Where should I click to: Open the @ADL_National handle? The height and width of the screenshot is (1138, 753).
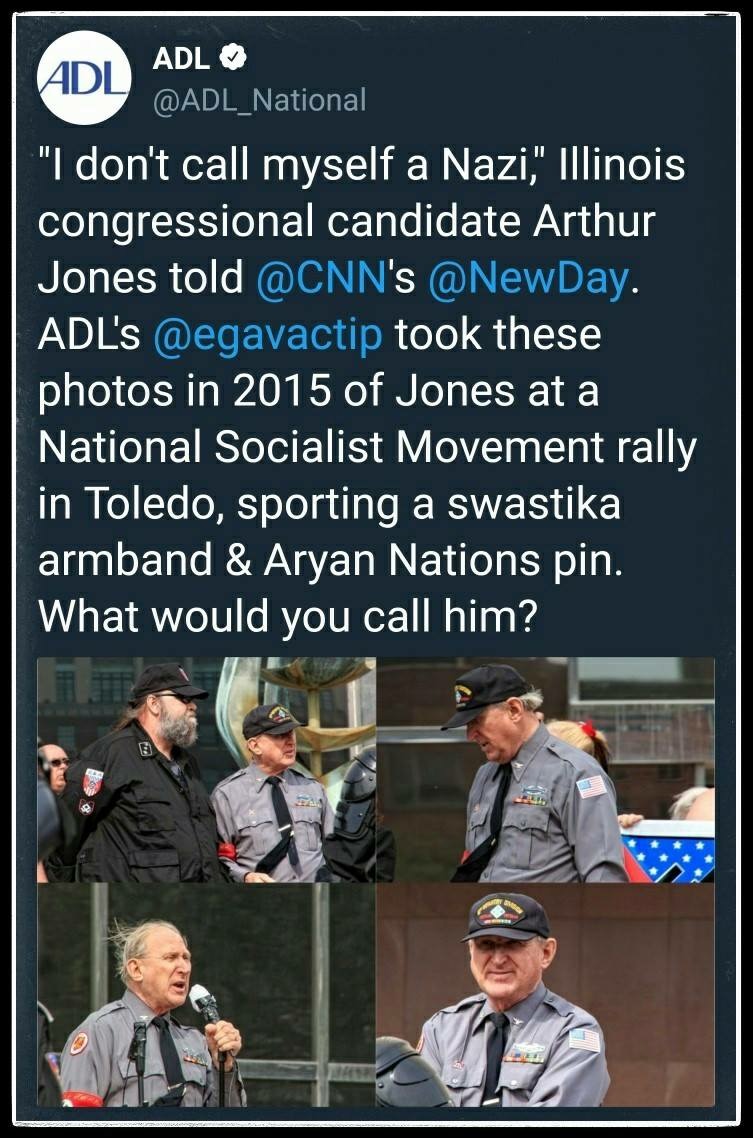259,100
